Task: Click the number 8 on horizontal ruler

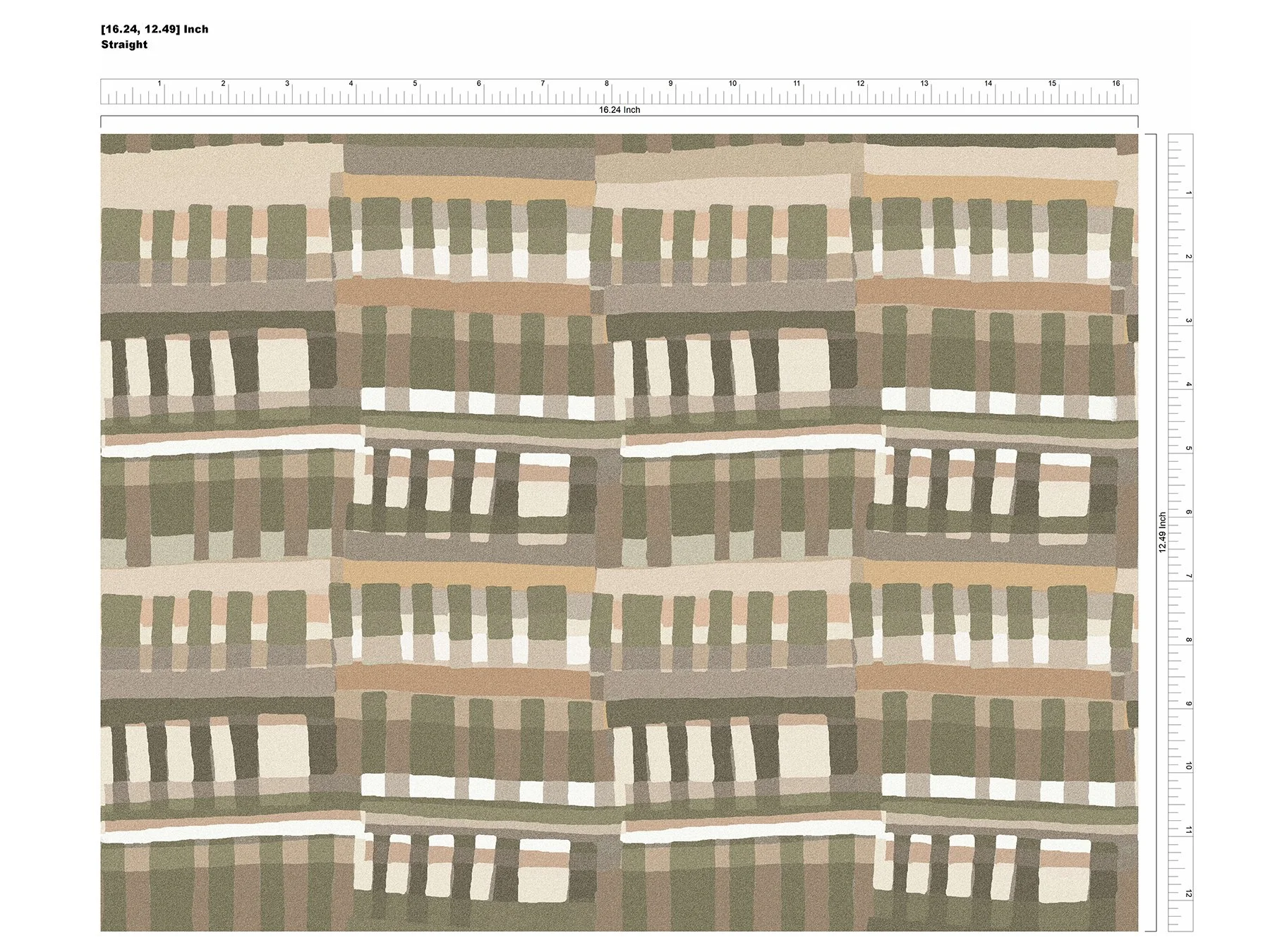Action: [606, 83]
